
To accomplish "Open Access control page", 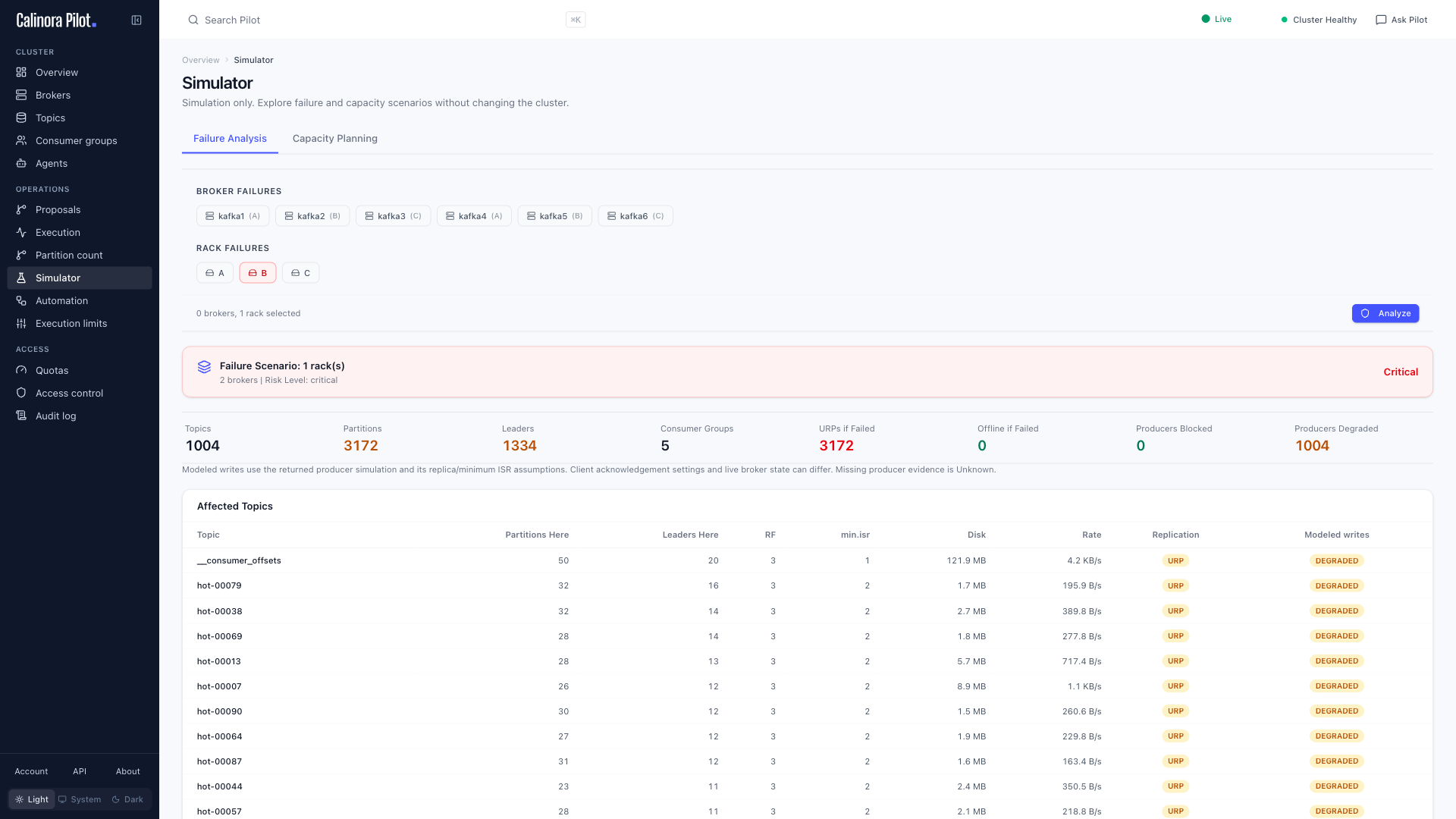I will coord(80,393).
